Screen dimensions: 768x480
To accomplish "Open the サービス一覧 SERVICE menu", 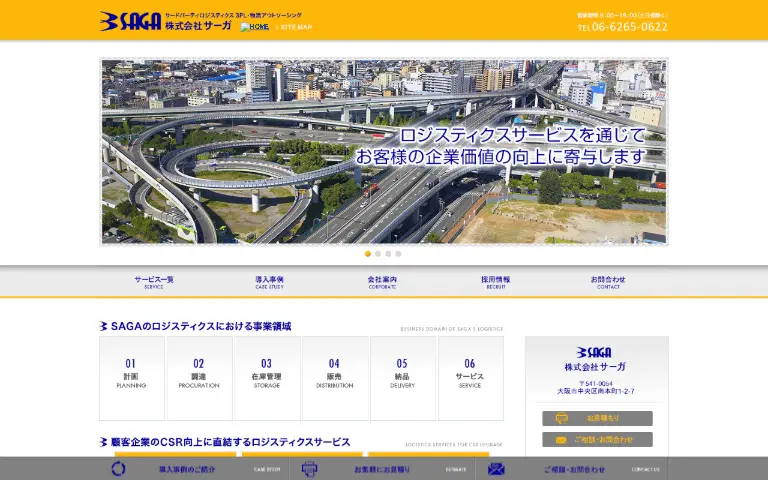I will pyautogui.click(x=154, y=282).
